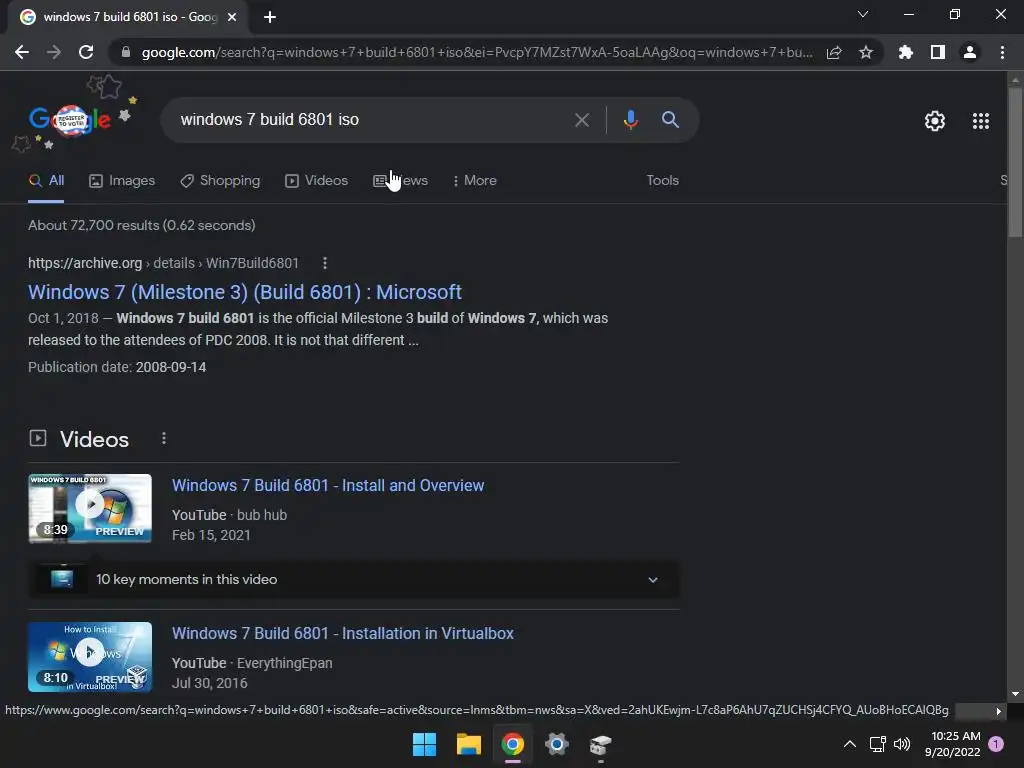Open network status tray icon
1024x768 pixels.
pyautogui.click(x=878, y=744)
